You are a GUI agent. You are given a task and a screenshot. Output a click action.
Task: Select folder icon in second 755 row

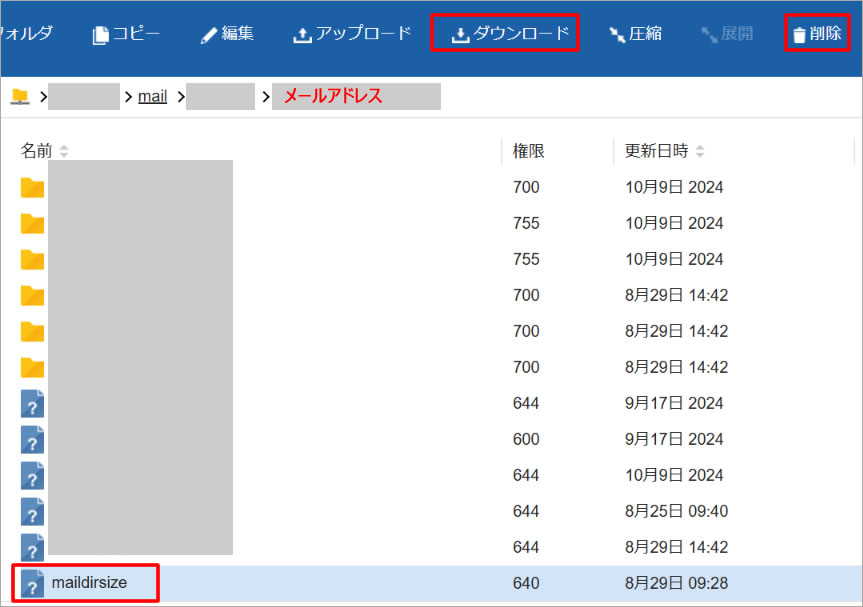[32, 259]
